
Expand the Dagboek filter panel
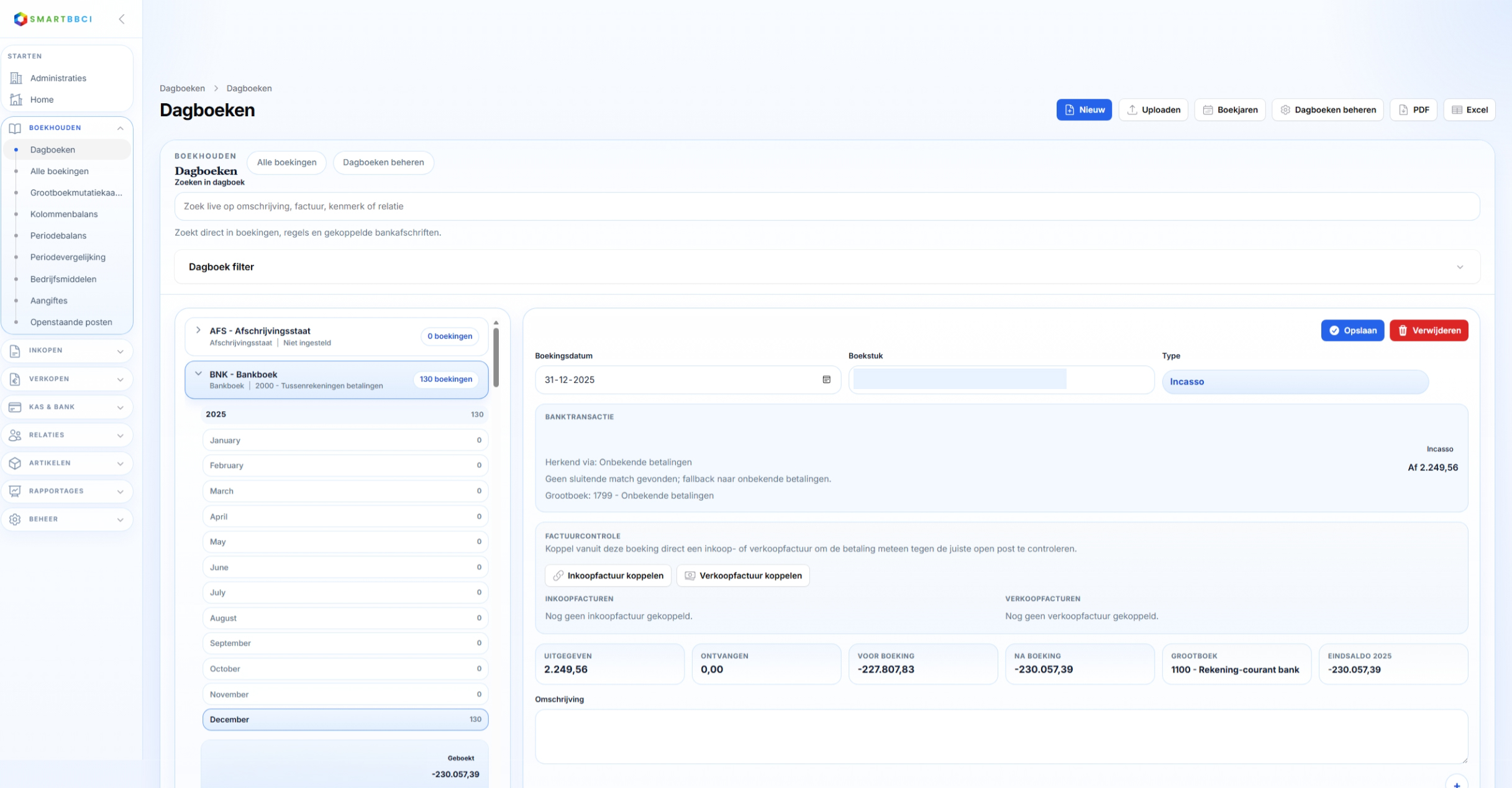click(1459, 267)
